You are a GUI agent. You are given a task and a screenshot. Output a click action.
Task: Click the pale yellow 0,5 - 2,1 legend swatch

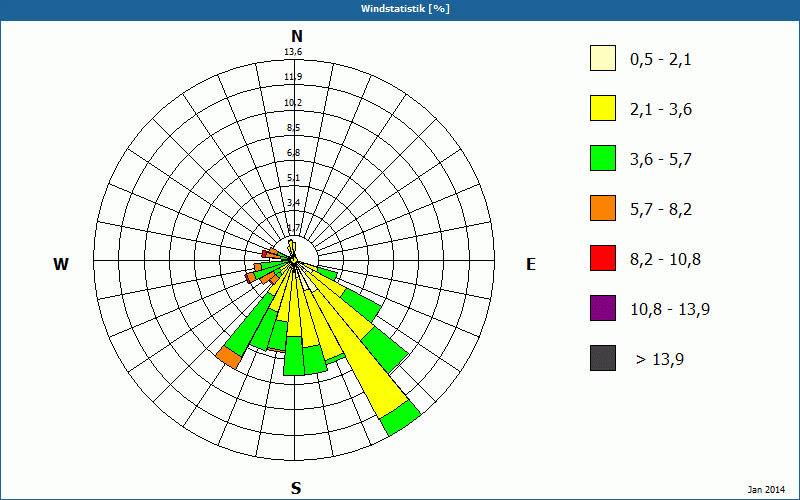(603, 58)
